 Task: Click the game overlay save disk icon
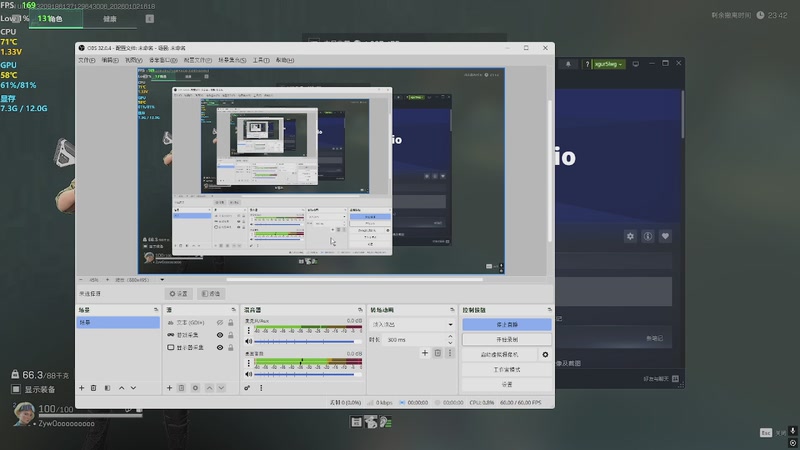pyautogui.click(x=356, y=422)
